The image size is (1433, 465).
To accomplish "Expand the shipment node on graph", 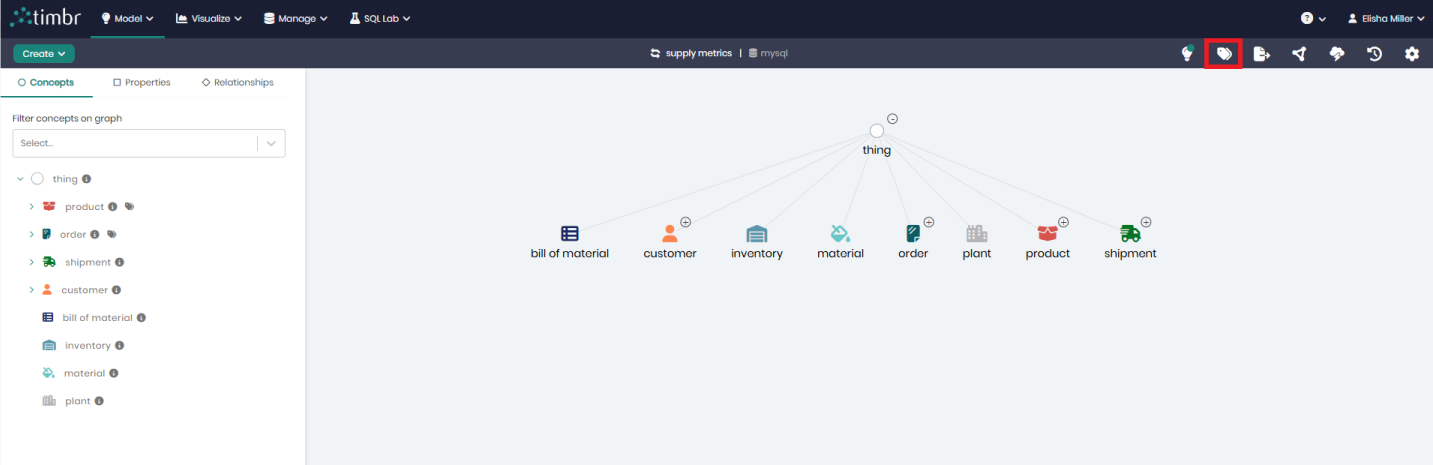I will pyautogui.click(x=1146, y=222).
